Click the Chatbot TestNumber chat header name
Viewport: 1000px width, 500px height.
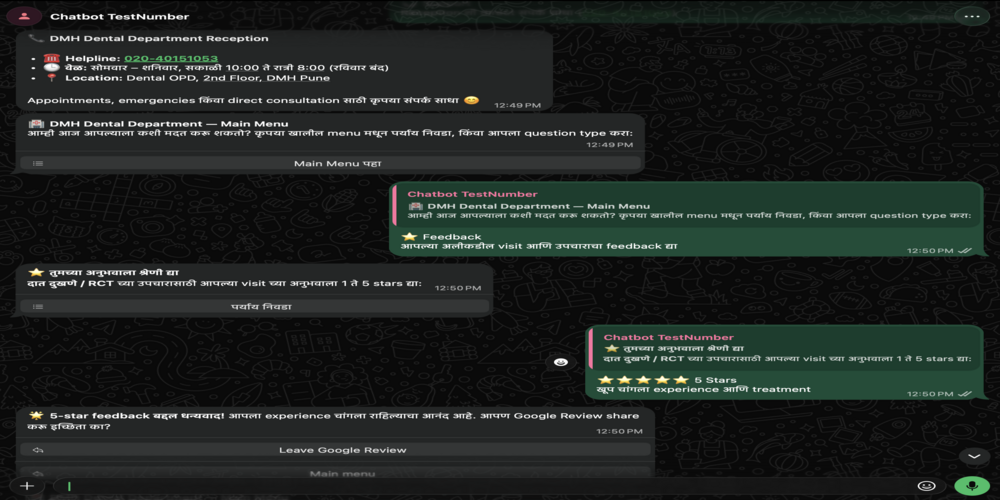[x=119, y=17]
